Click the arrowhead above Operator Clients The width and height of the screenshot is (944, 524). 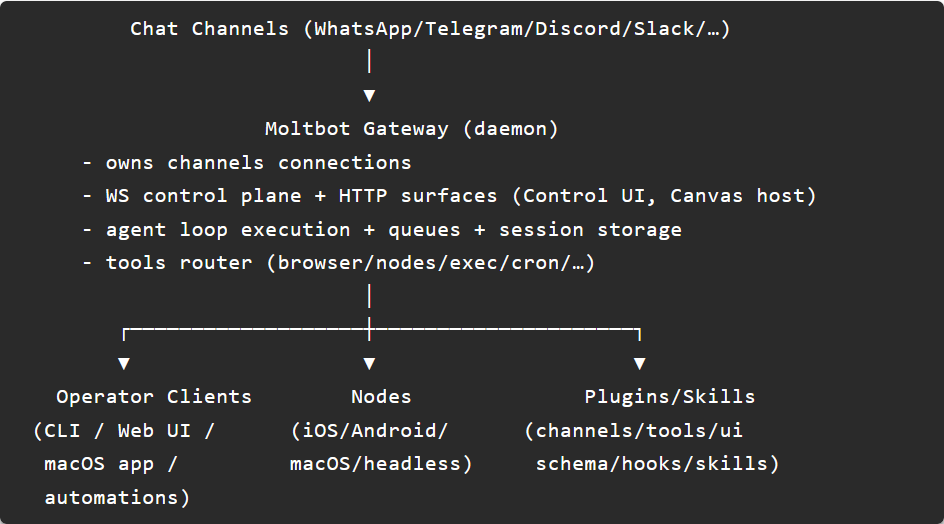coord(124,363)
